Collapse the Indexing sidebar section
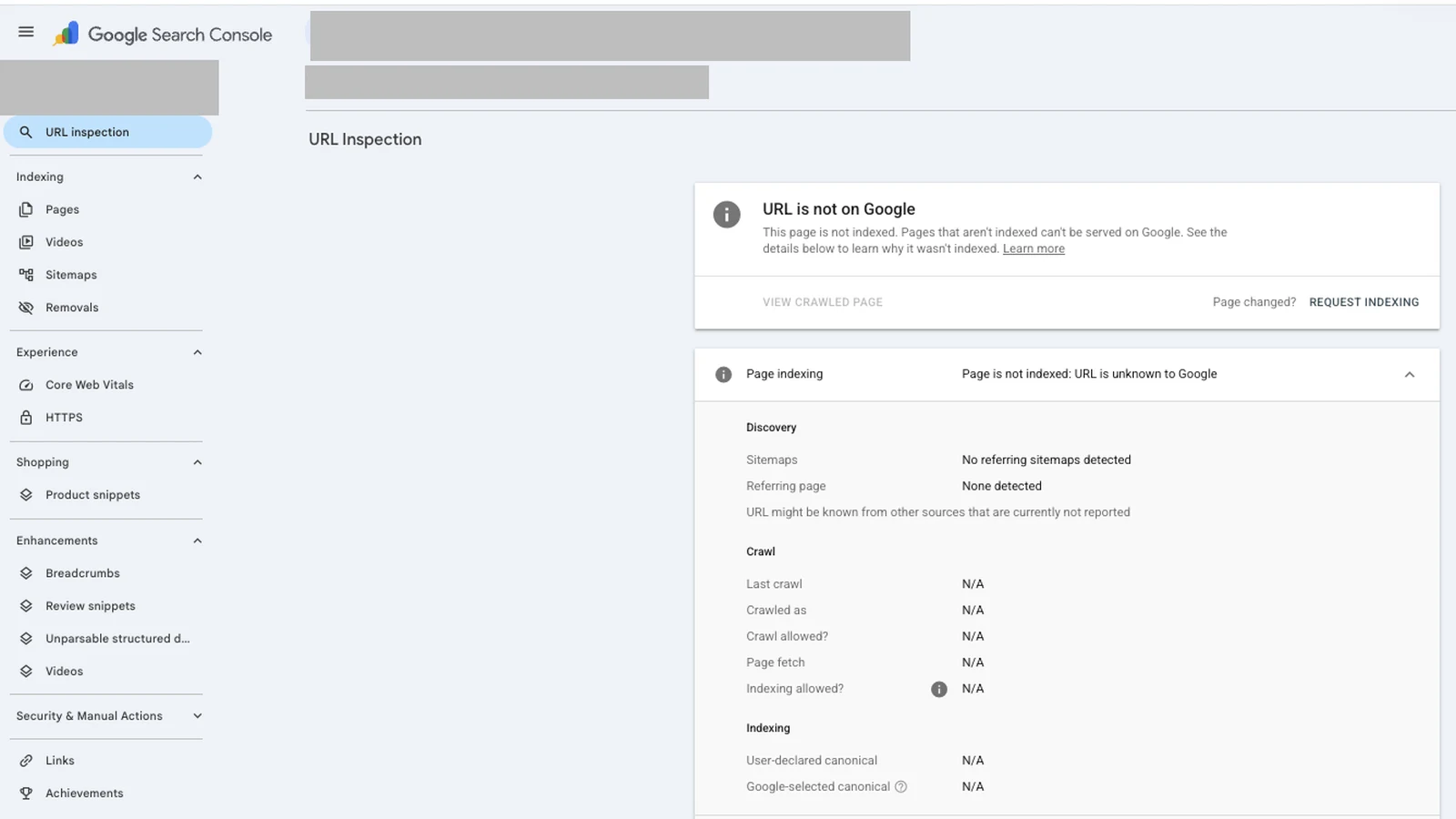Screen dimensions: 1456x819 click(x=197, y=177)
